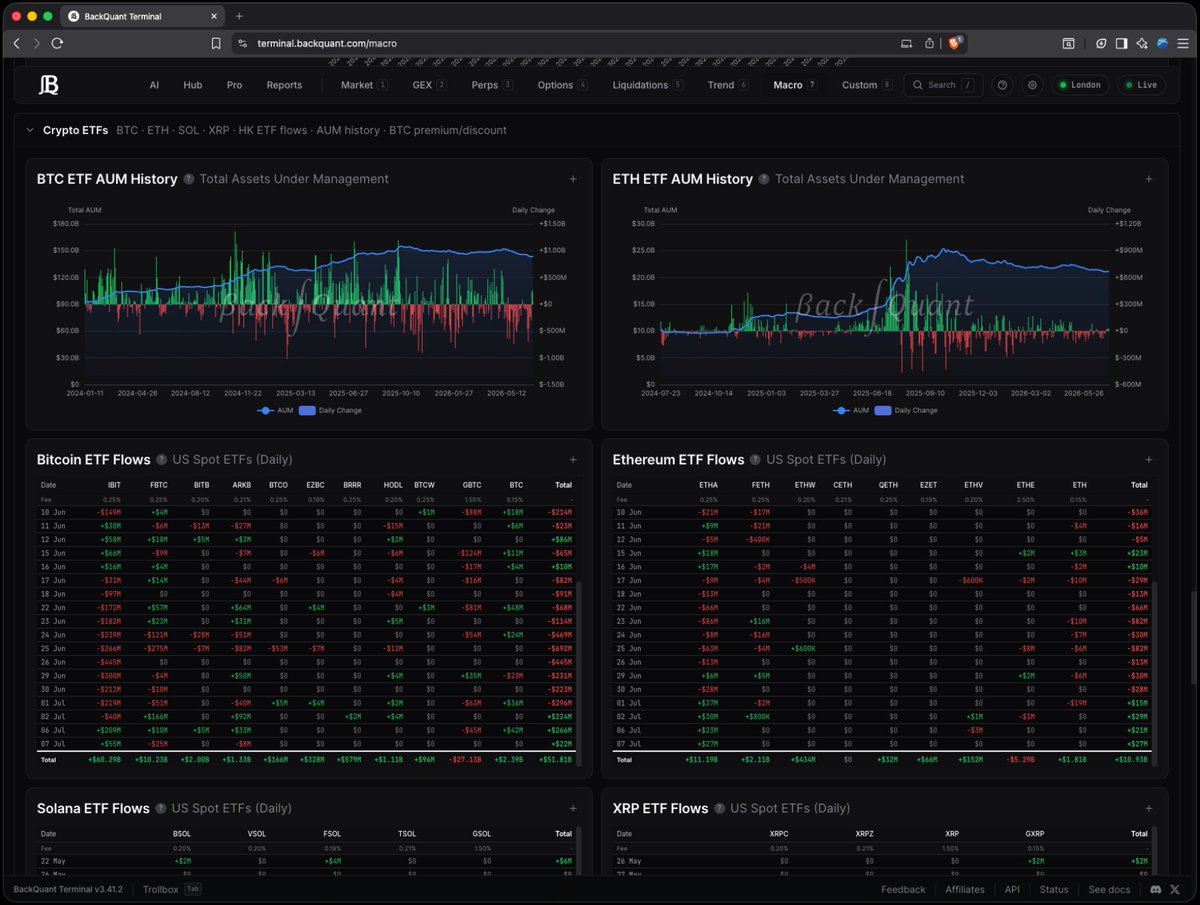
Task: Open the Trollbox in the footer
Action: pos(172,889)
